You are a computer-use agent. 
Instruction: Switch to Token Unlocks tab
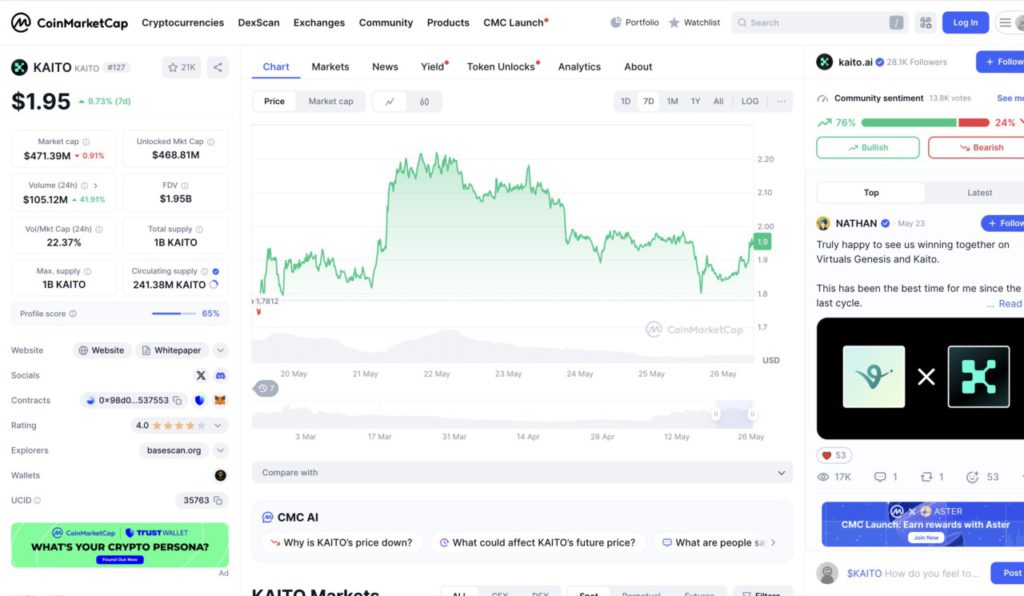(x=501, y=67)
